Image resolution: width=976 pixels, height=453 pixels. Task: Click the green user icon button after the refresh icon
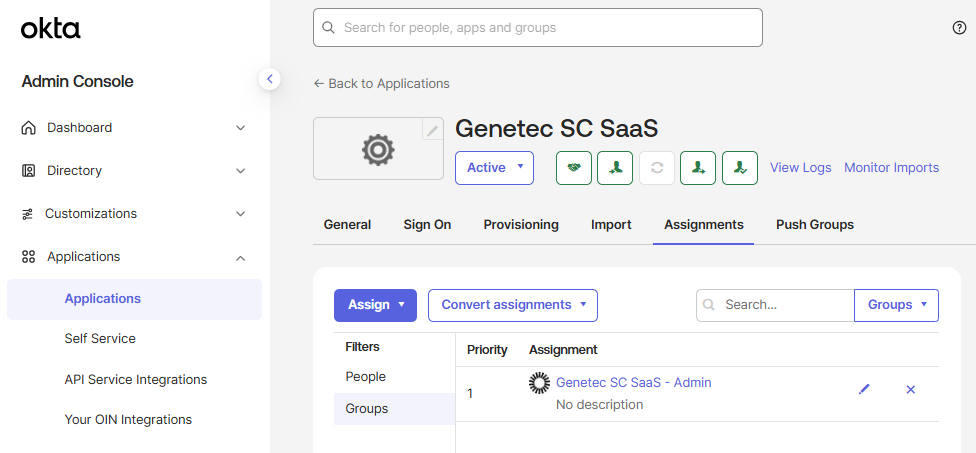click(698, 167)
